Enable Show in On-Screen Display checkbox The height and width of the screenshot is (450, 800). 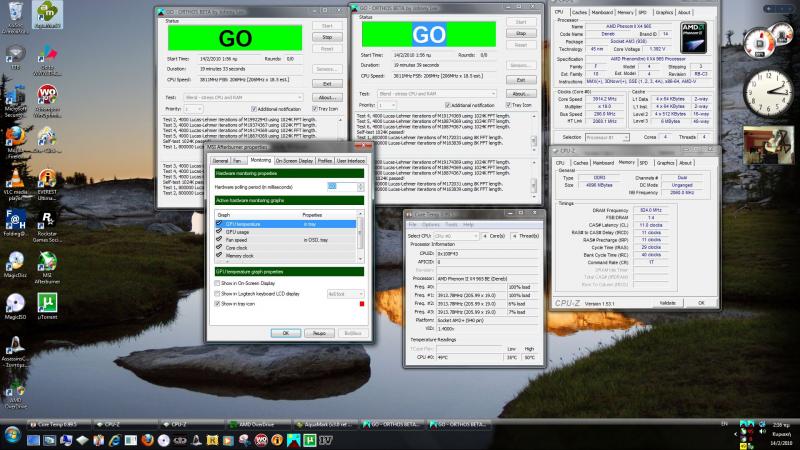tap(217, 283)
